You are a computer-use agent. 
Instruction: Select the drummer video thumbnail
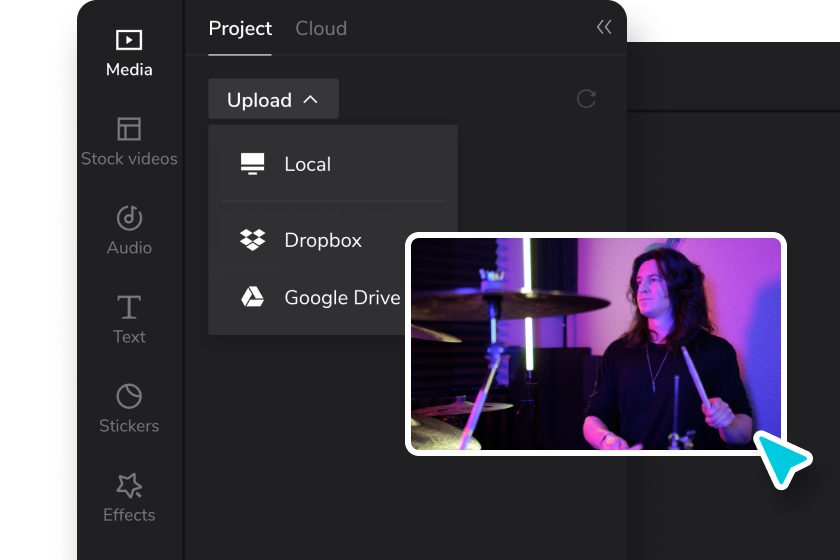coord(596,344)
